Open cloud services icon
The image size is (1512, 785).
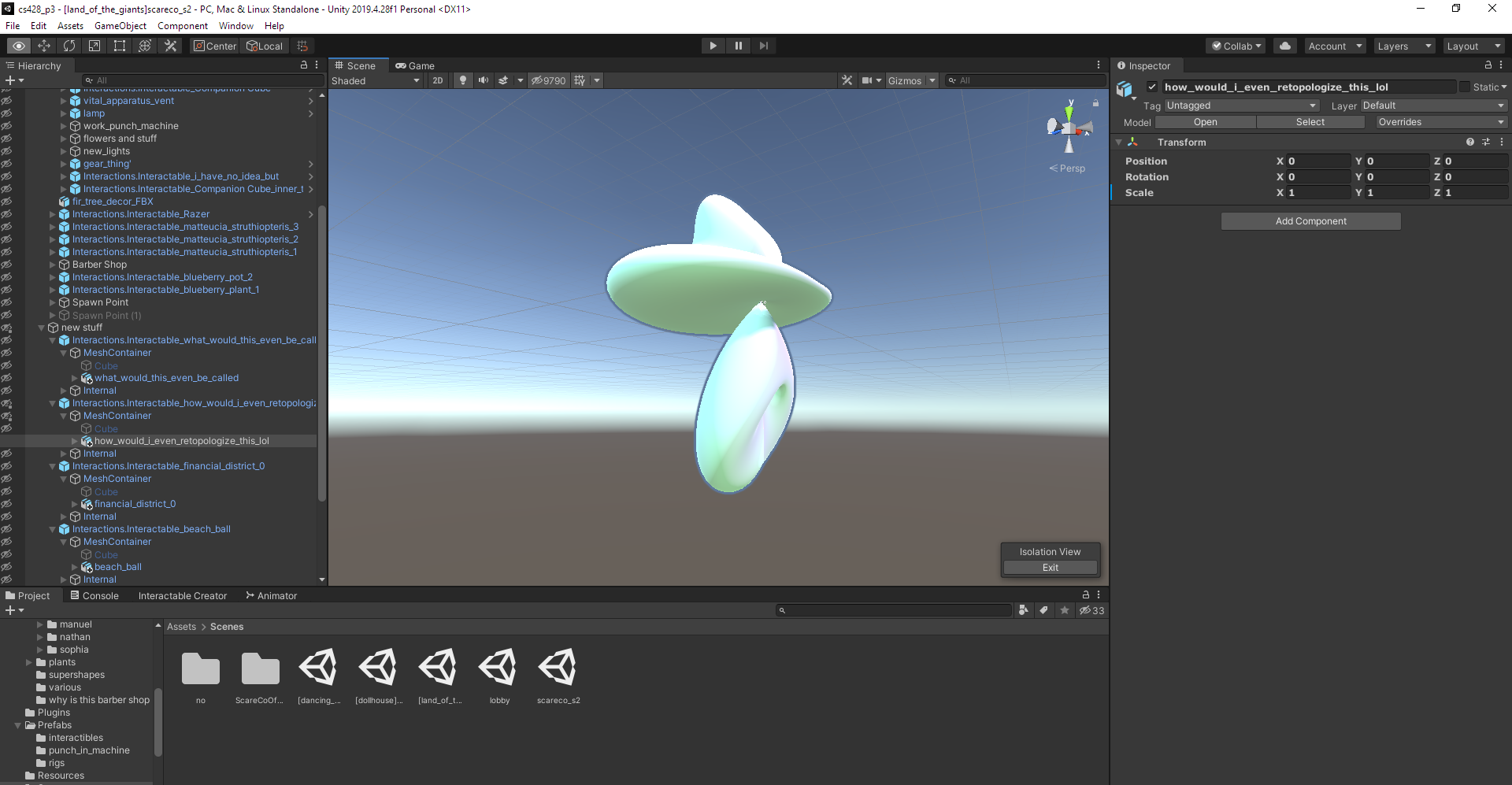[1285, 46]
